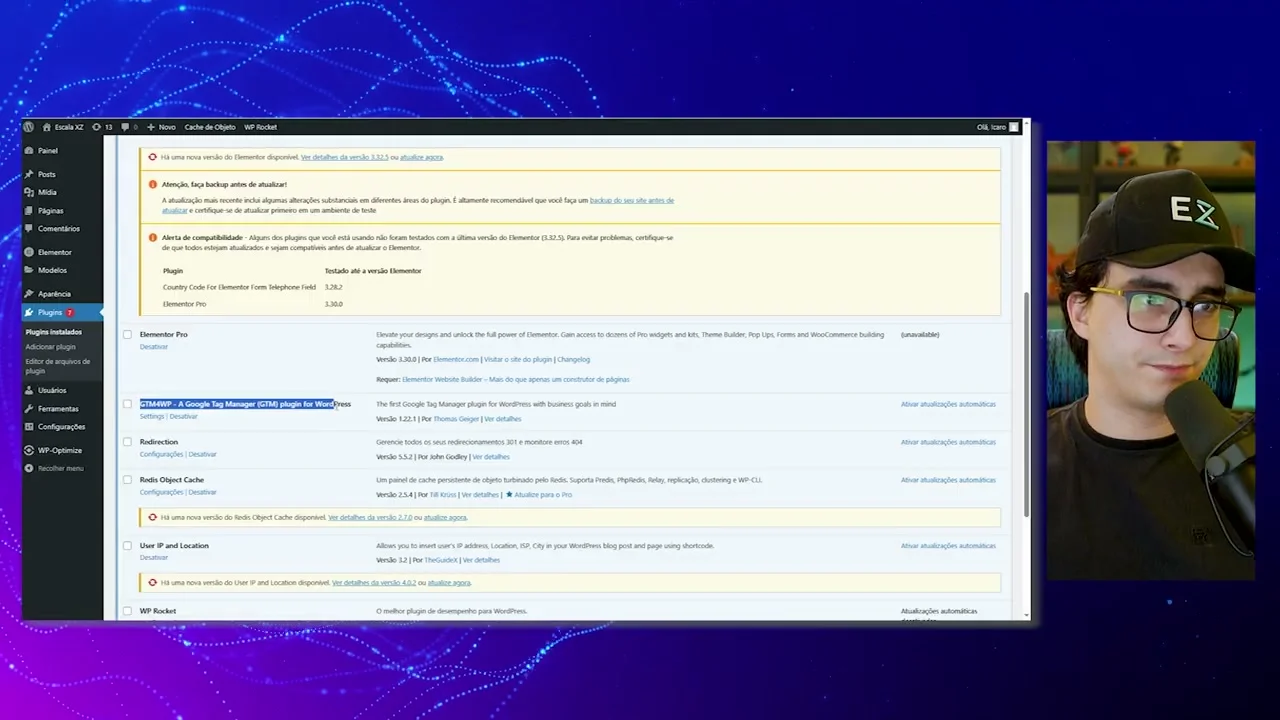Screen dimensions: 1280x720
Task: Check the WP Rocket plugin checkbox
Action: (x=127, y=611)
